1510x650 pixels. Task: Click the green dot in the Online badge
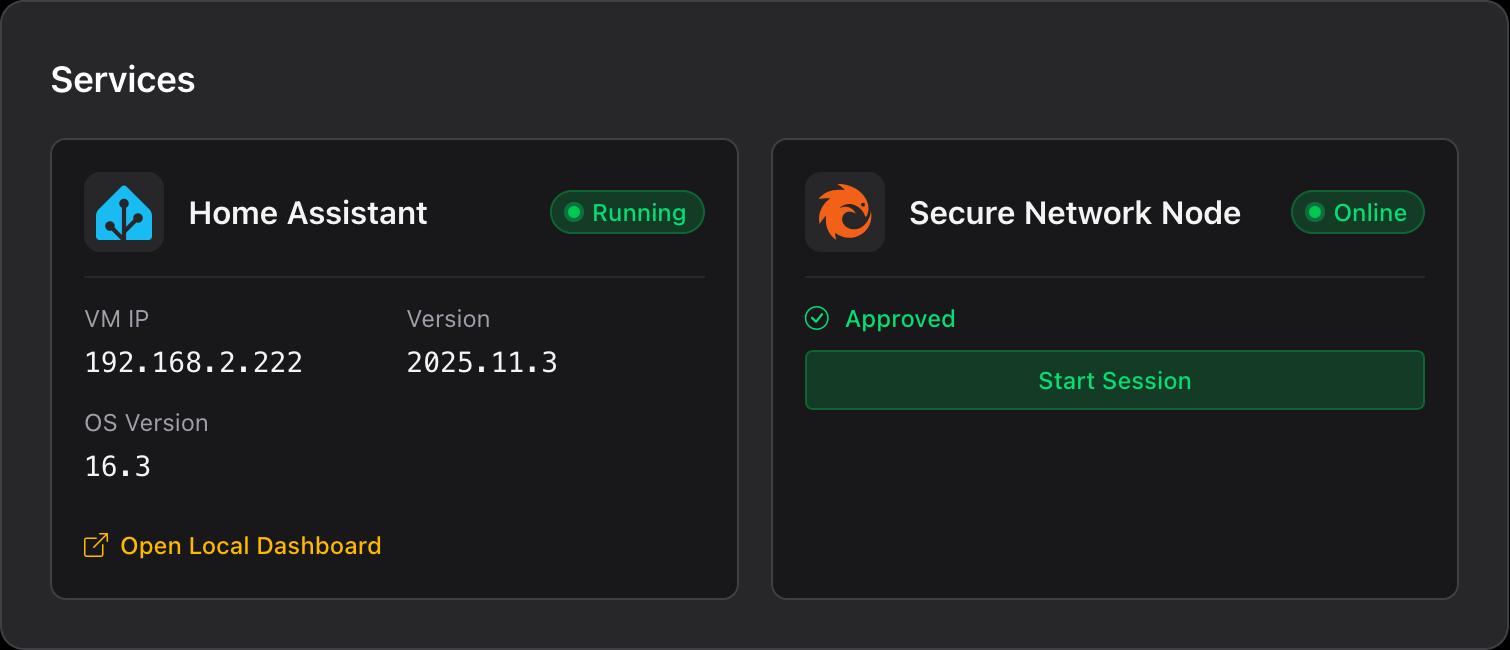1315,212
